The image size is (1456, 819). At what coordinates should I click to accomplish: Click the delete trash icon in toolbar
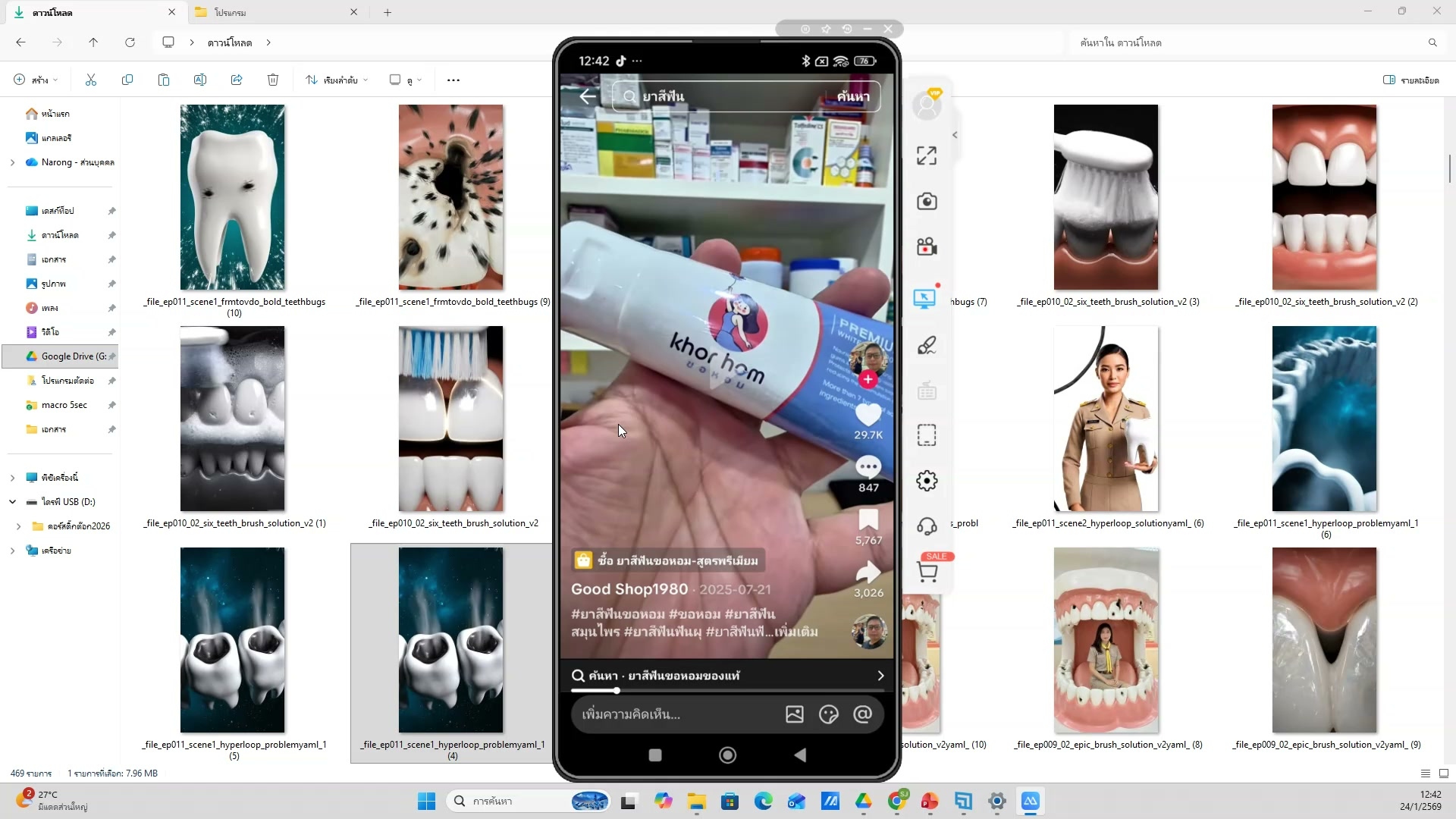[273, 80]
